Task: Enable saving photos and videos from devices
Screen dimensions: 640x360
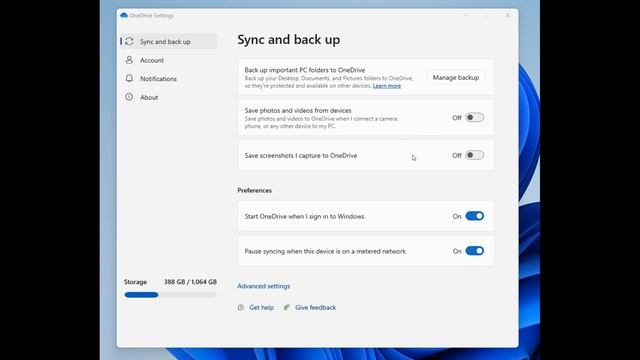Action: point(475,118)
